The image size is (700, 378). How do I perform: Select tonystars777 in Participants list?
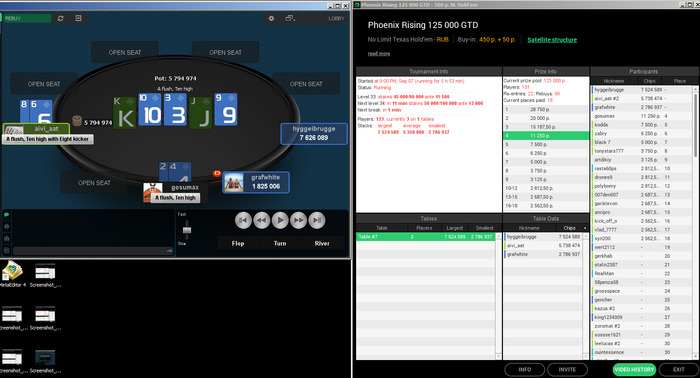click(x=642, y=151)
